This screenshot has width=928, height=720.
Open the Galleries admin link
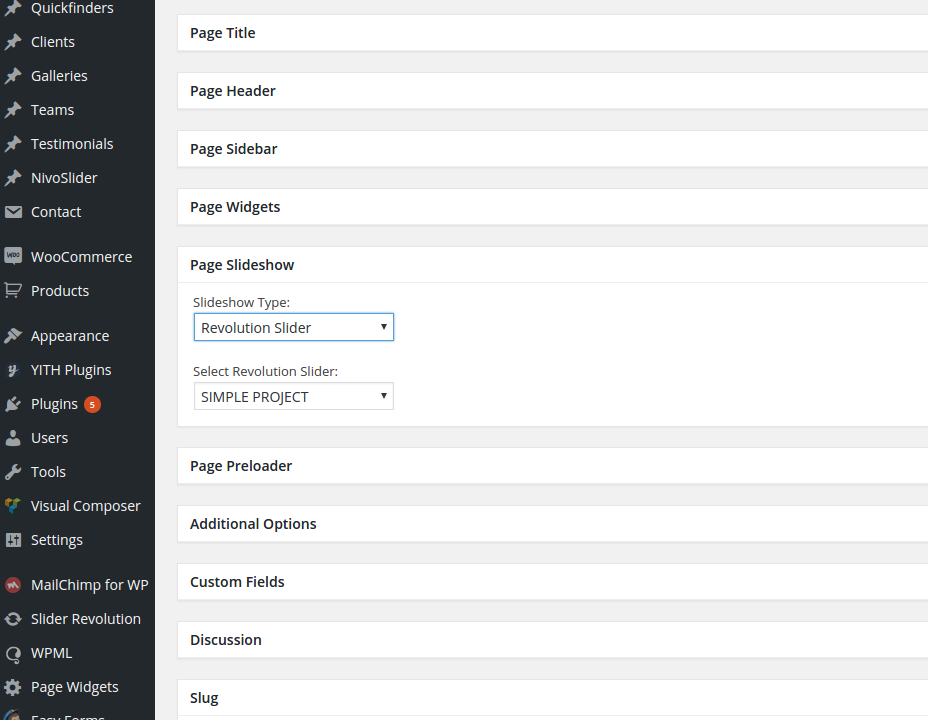(59, 76)
